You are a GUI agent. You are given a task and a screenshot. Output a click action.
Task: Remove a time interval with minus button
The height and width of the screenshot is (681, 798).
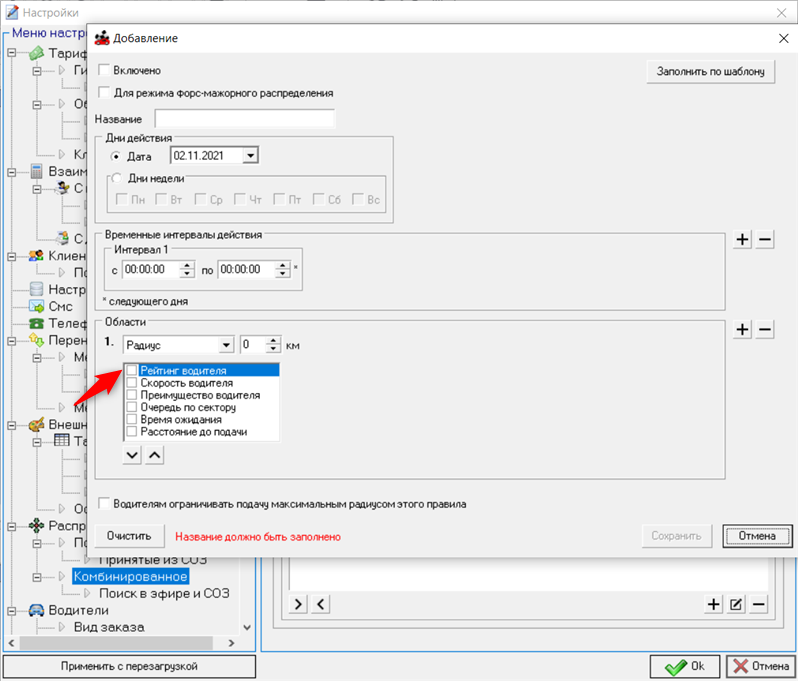[765, 239]
